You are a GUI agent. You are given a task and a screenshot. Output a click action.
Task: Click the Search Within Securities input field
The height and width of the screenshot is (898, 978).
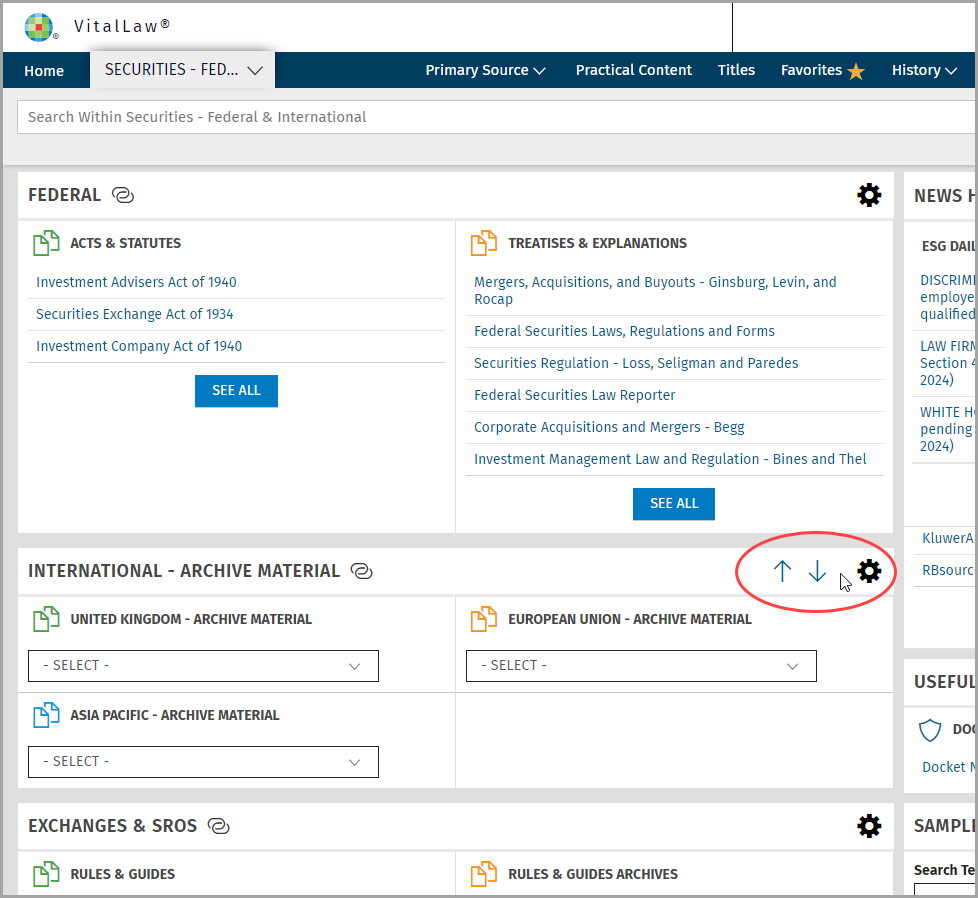coord(496,117)
